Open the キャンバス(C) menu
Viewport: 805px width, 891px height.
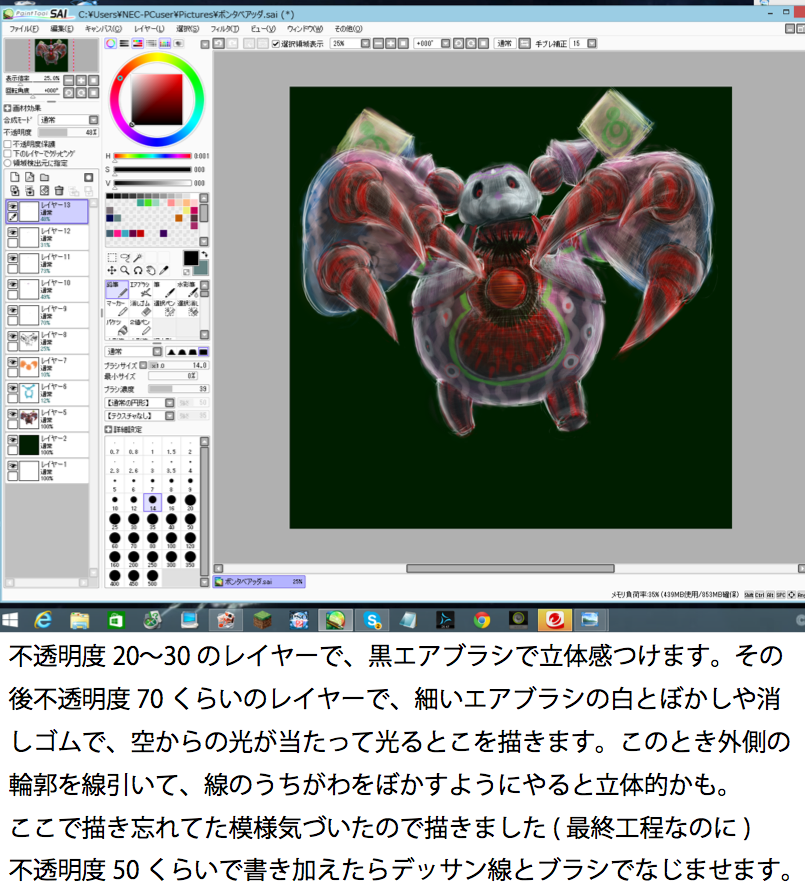coord(103,28)
